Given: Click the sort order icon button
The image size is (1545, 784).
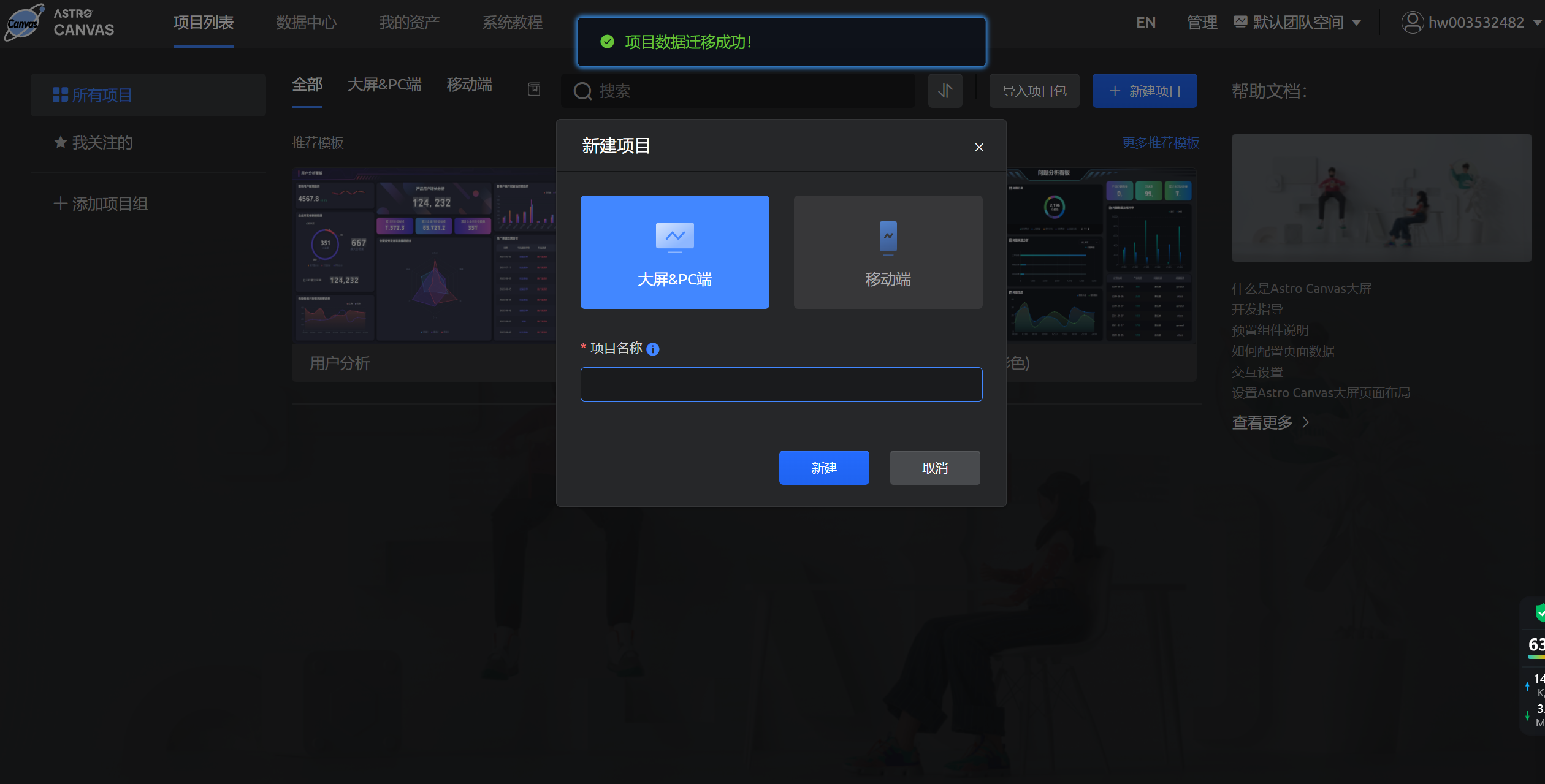Looking at the screenshot, I should (x=945, y=91).
